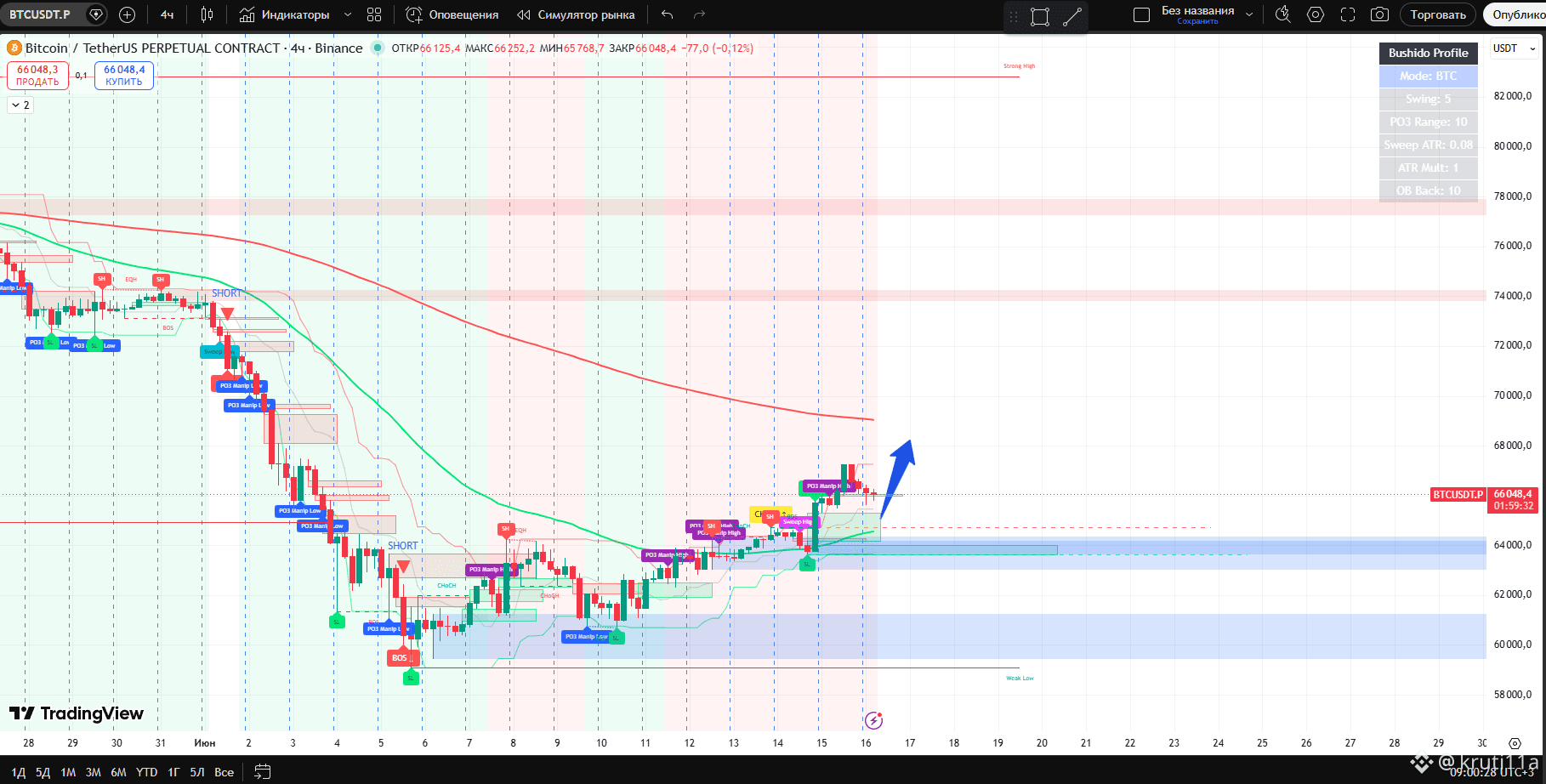The height and width of the screenshot is (784, 1546).
Task: Click the green market status dot
Action: 378,48
